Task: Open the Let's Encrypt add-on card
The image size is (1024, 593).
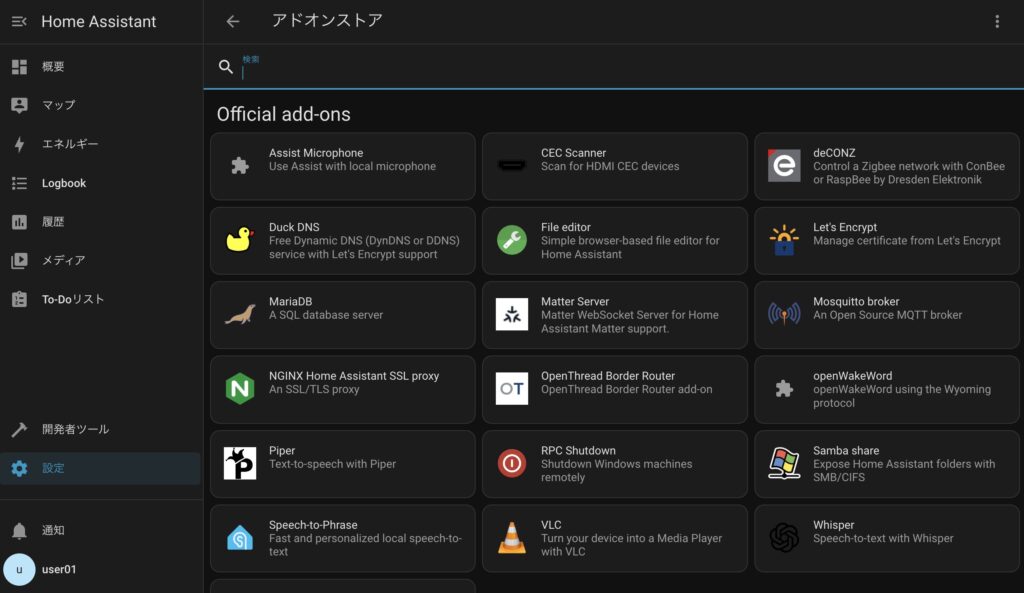Action: coord(886,240)
